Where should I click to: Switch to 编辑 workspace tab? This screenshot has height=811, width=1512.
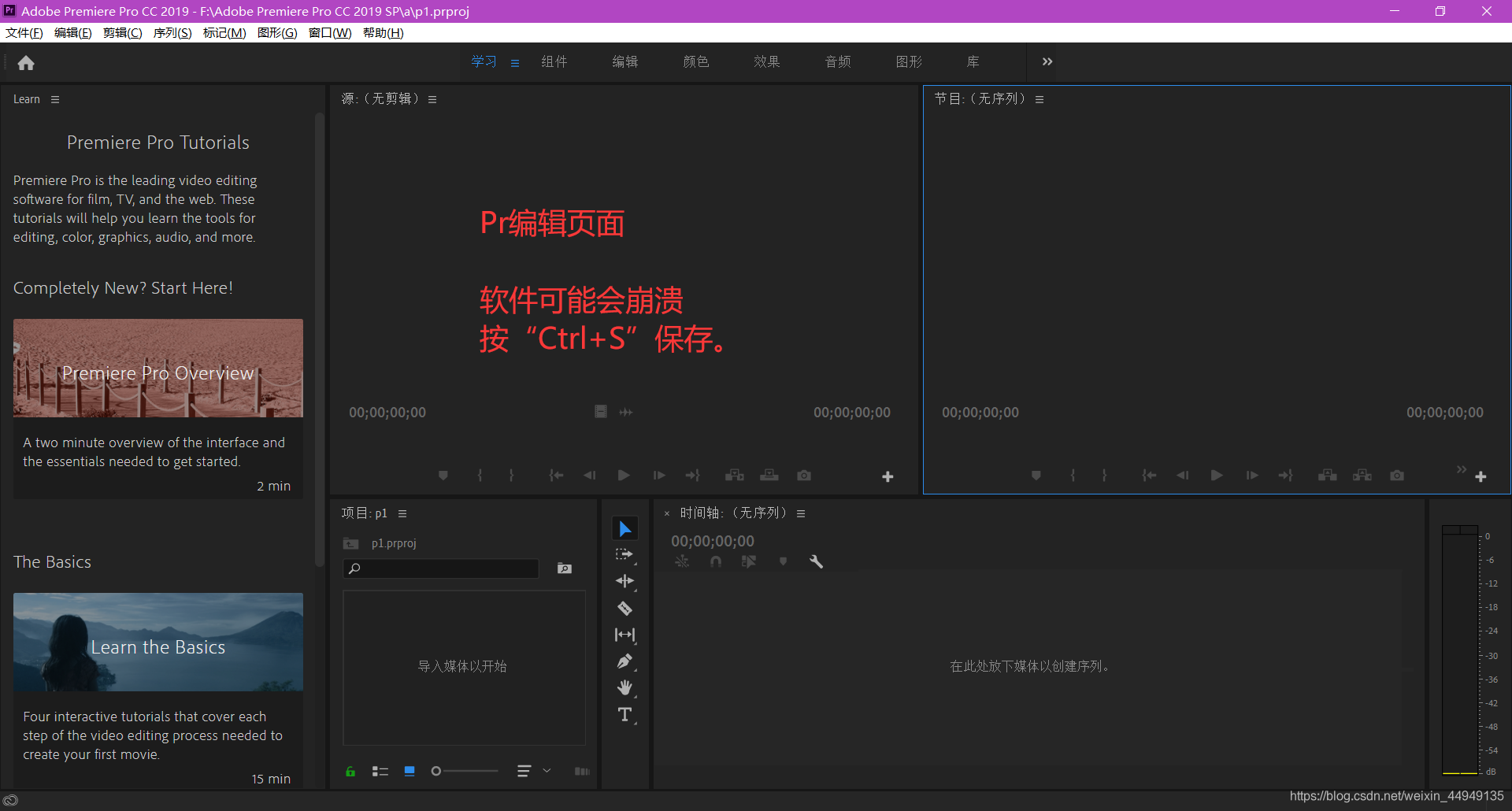tap(625, 62)
